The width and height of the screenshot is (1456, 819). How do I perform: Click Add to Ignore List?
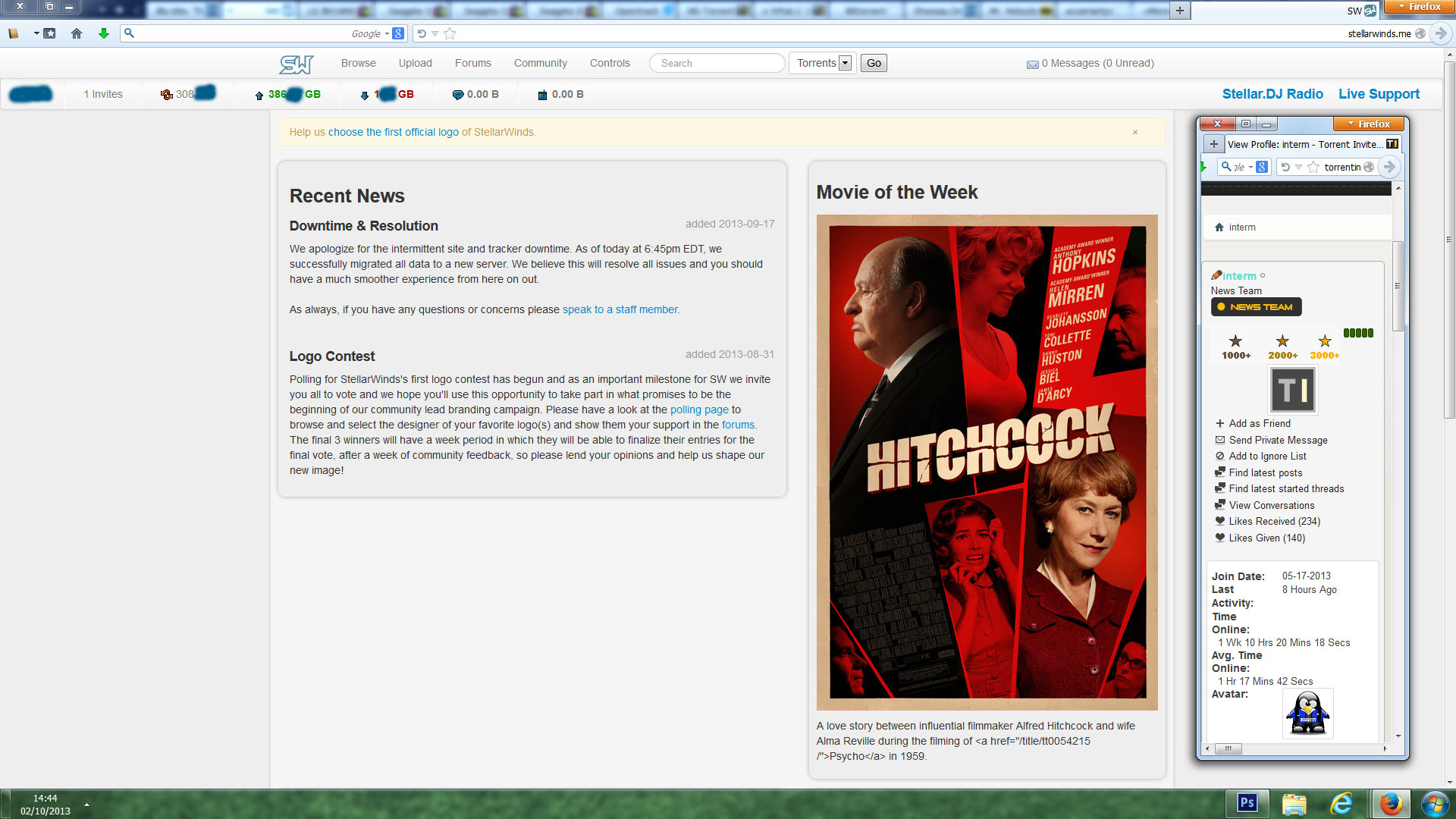(1267, 457)
